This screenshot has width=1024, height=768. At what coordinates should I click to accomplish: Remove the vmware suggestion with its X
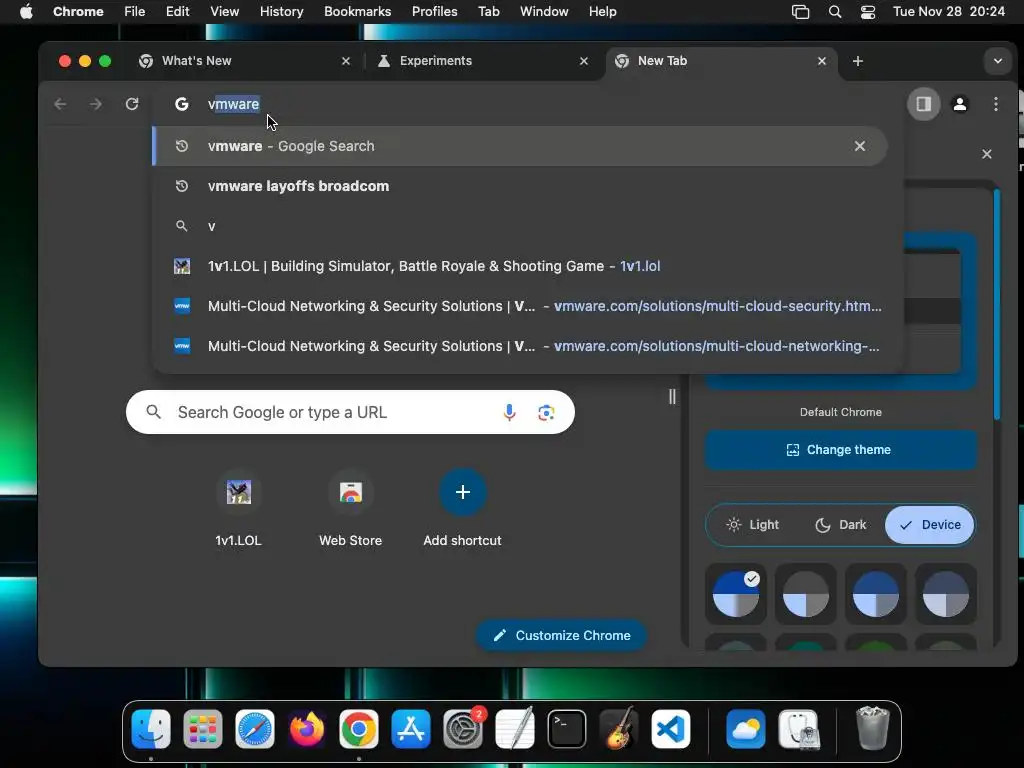pyautogui.click(x=859, y=146)
